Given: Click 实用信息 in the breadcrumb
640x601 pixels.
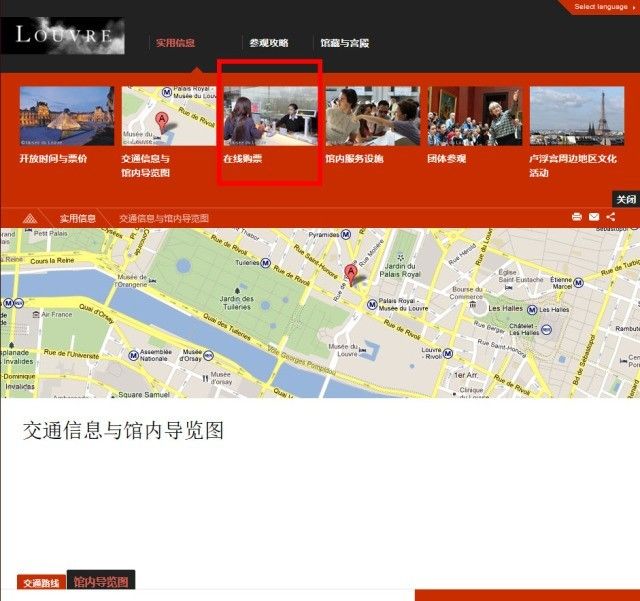Looking at the screenshot, I should coord(78,218).
